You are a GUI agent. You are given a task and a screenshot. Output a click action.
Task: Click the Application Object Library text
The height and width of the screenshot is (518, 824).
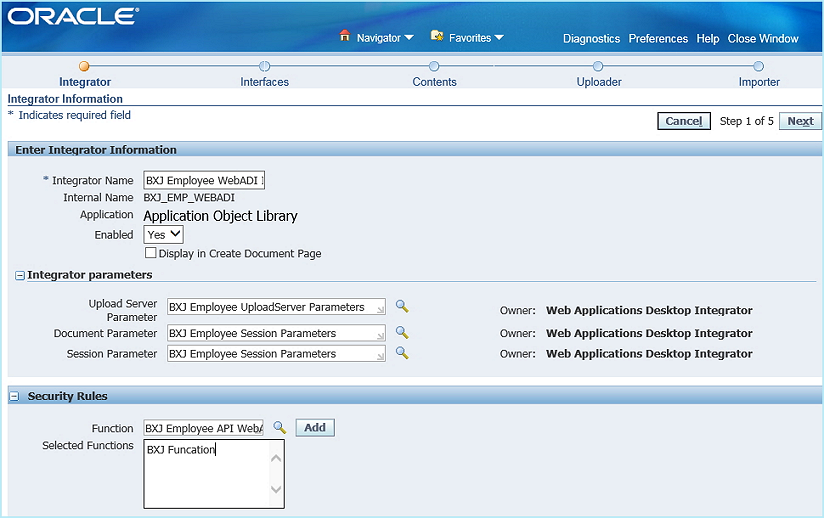[x=220, y=216]
